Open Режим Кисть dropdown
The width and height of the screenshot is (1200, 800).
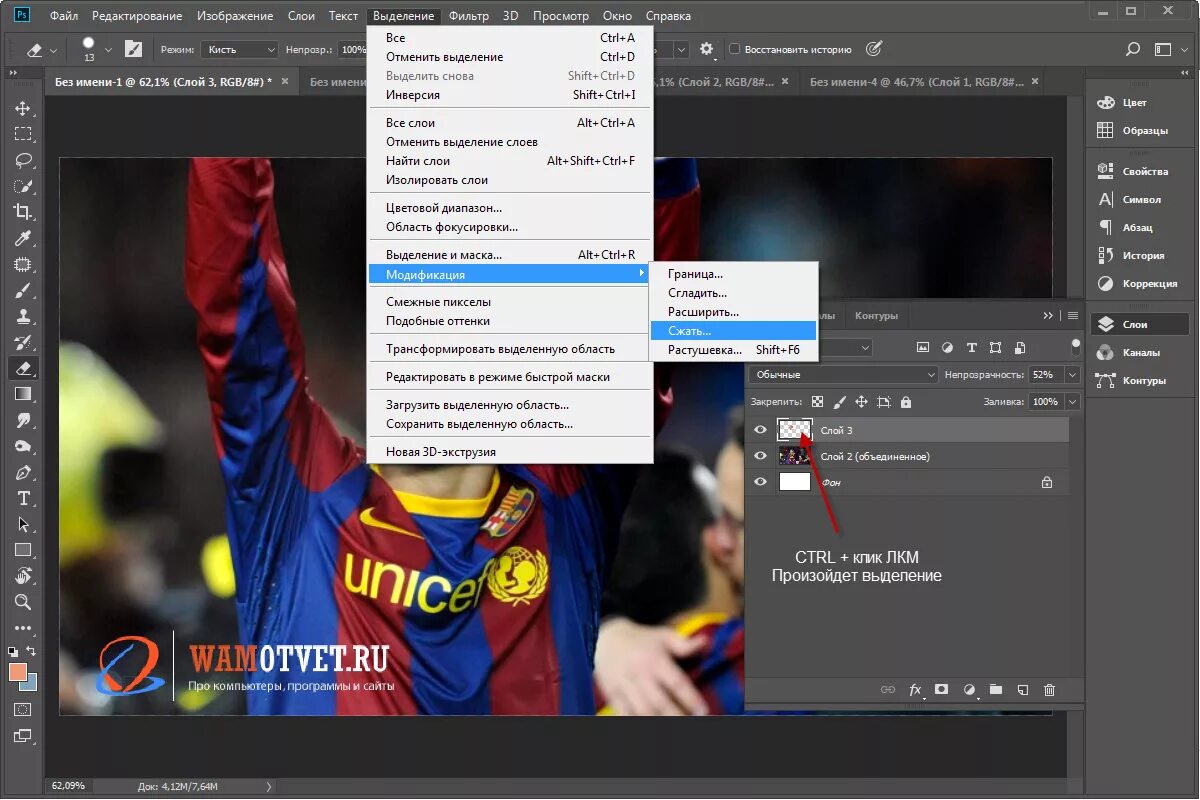[x=240, y=49]
